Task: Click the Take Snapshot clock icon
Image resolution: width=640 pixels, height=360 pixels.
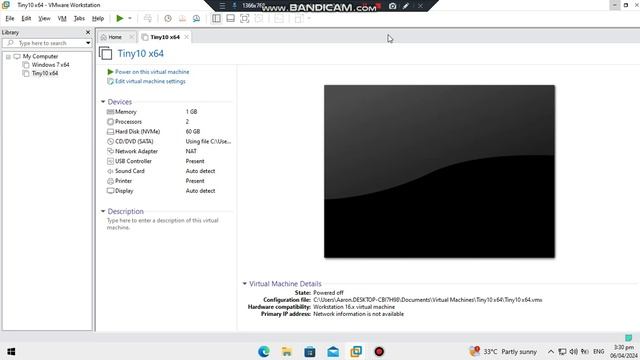Action: click(x=168, y=18)
